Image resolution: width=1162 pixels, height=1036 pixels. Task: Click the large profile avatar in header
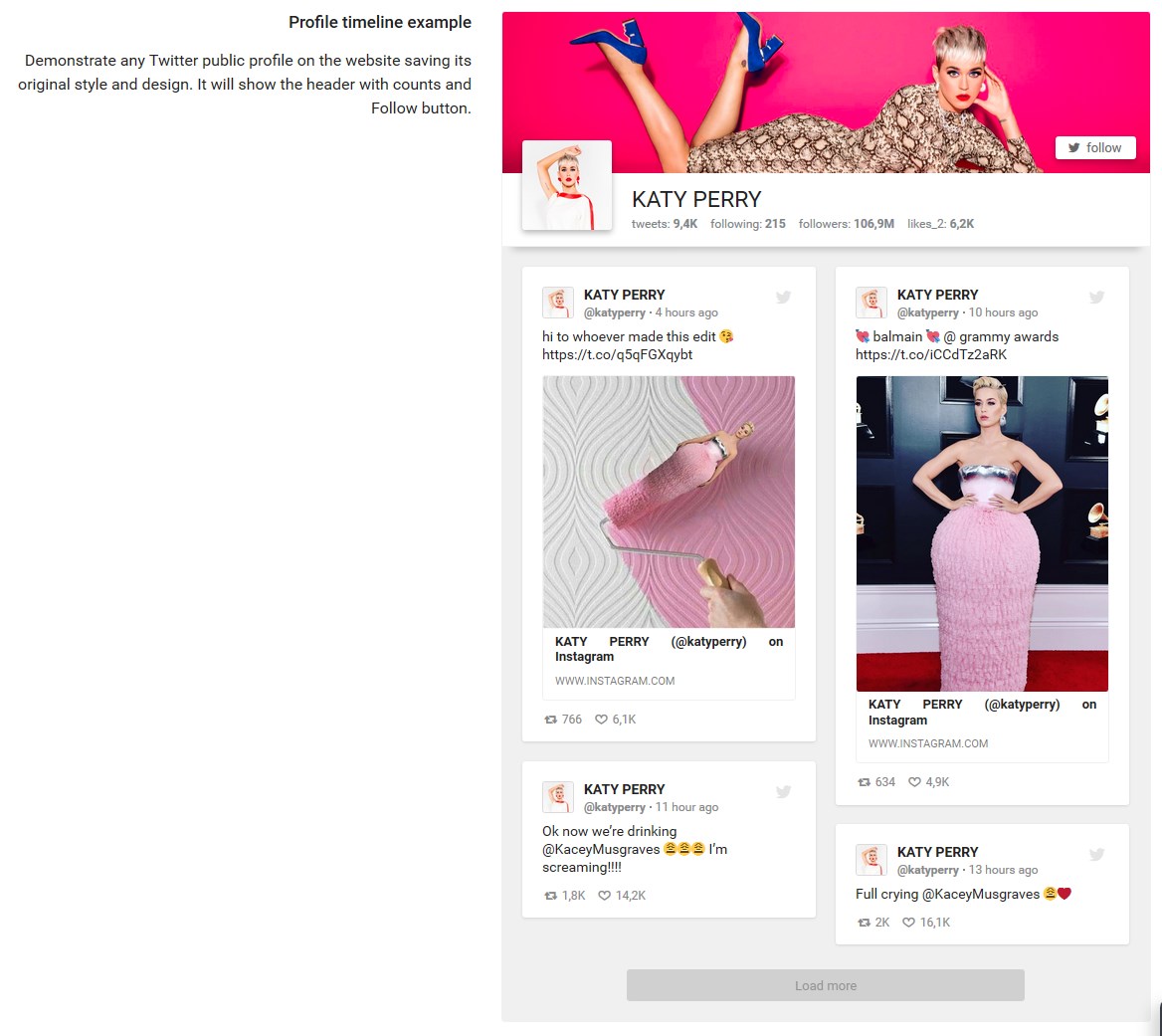pyautogui.click(x=567, y=185)
